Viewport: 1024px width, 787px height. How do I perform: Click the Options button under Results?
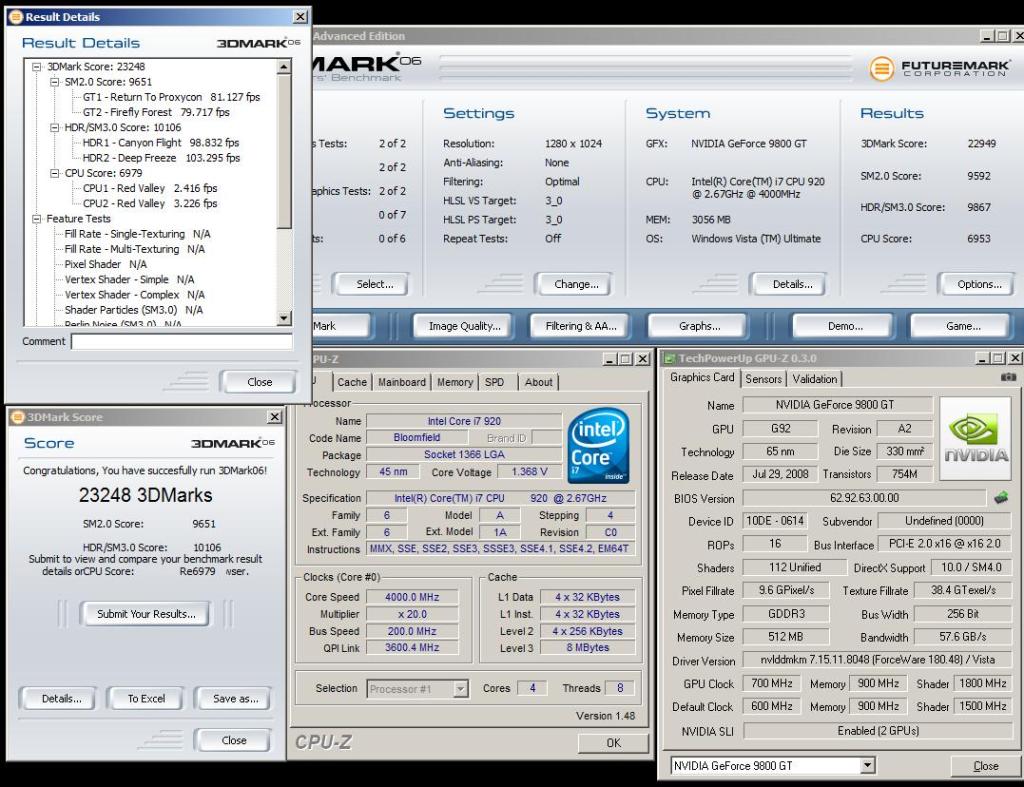click(x=979, y=284)
